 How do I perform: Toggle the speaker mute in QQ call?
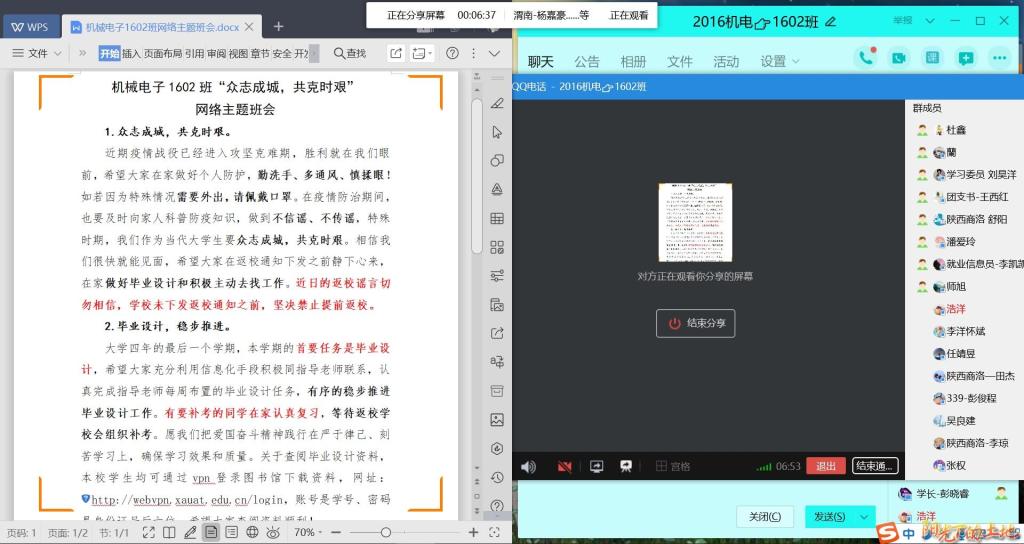(528, 466)
